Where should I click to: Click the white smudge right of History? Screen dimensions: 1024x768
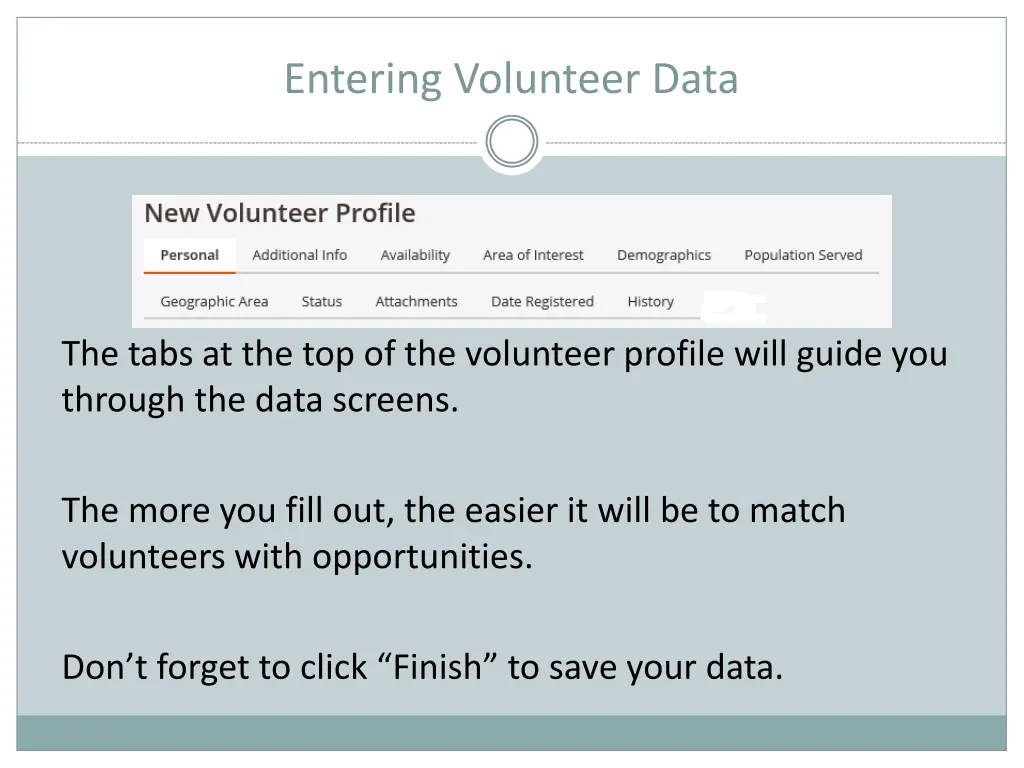coord(734,306)
